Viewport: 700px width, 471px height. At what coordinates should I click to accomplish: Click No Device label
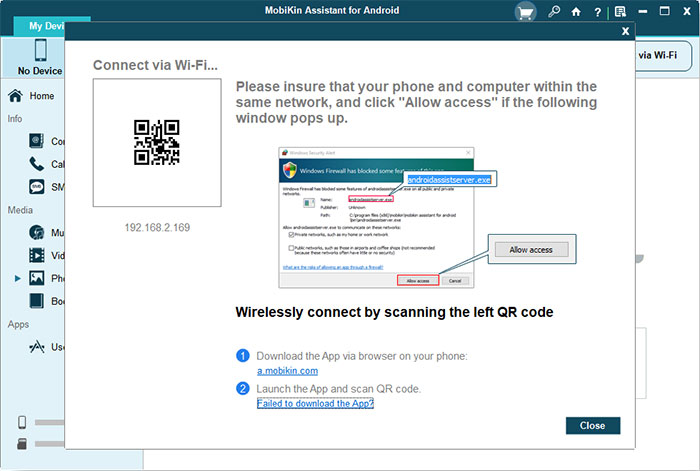tap(40, 71)
